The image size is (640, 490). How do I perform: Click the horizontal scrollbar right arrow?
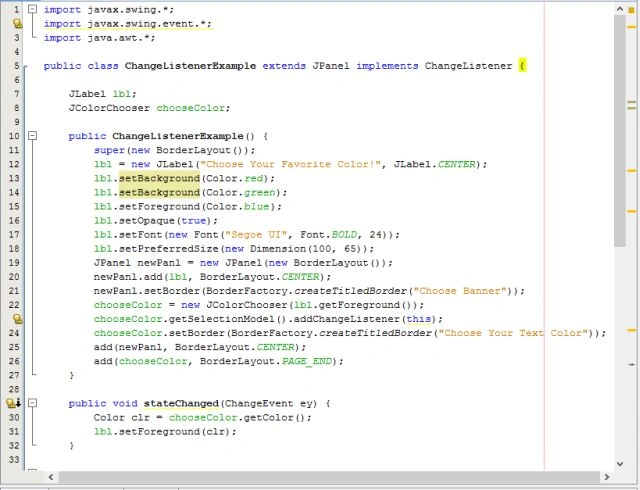[607, 477]
